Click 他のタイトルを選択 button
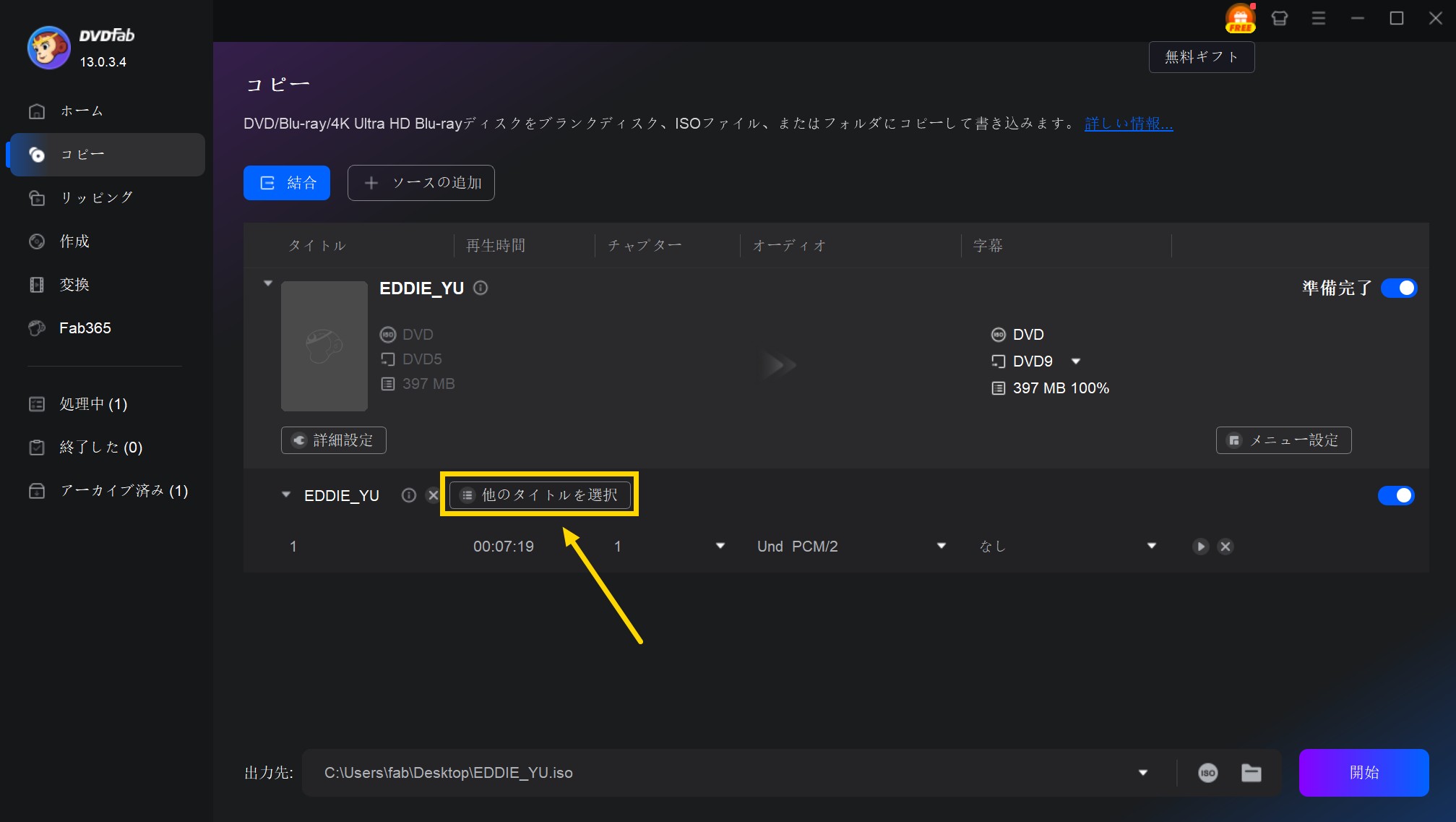This screenshot has height=822, width=1456. click(x=540, y=495)
